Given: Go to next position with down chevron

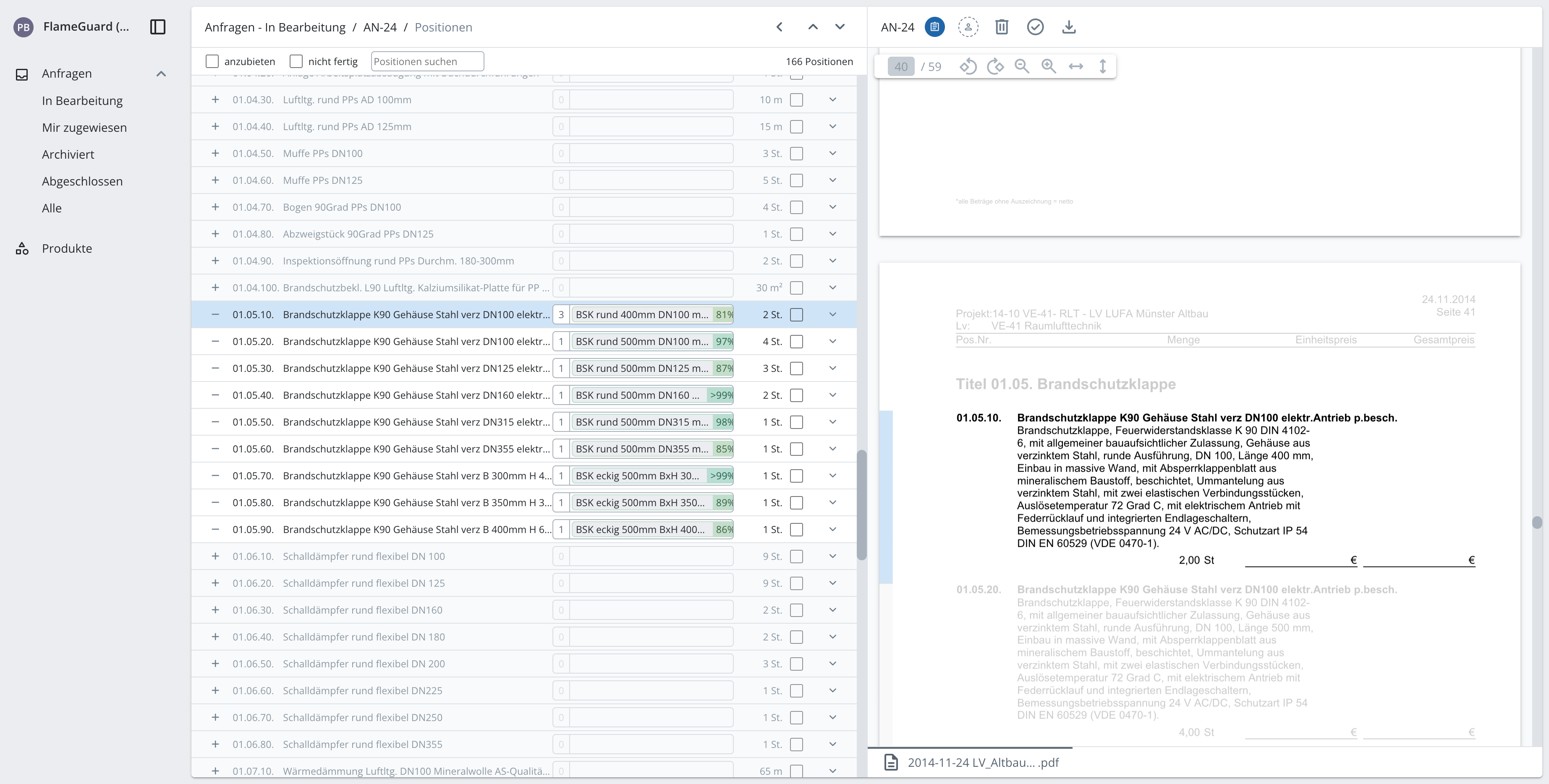Looking at the screenshot, I should 840,26.
